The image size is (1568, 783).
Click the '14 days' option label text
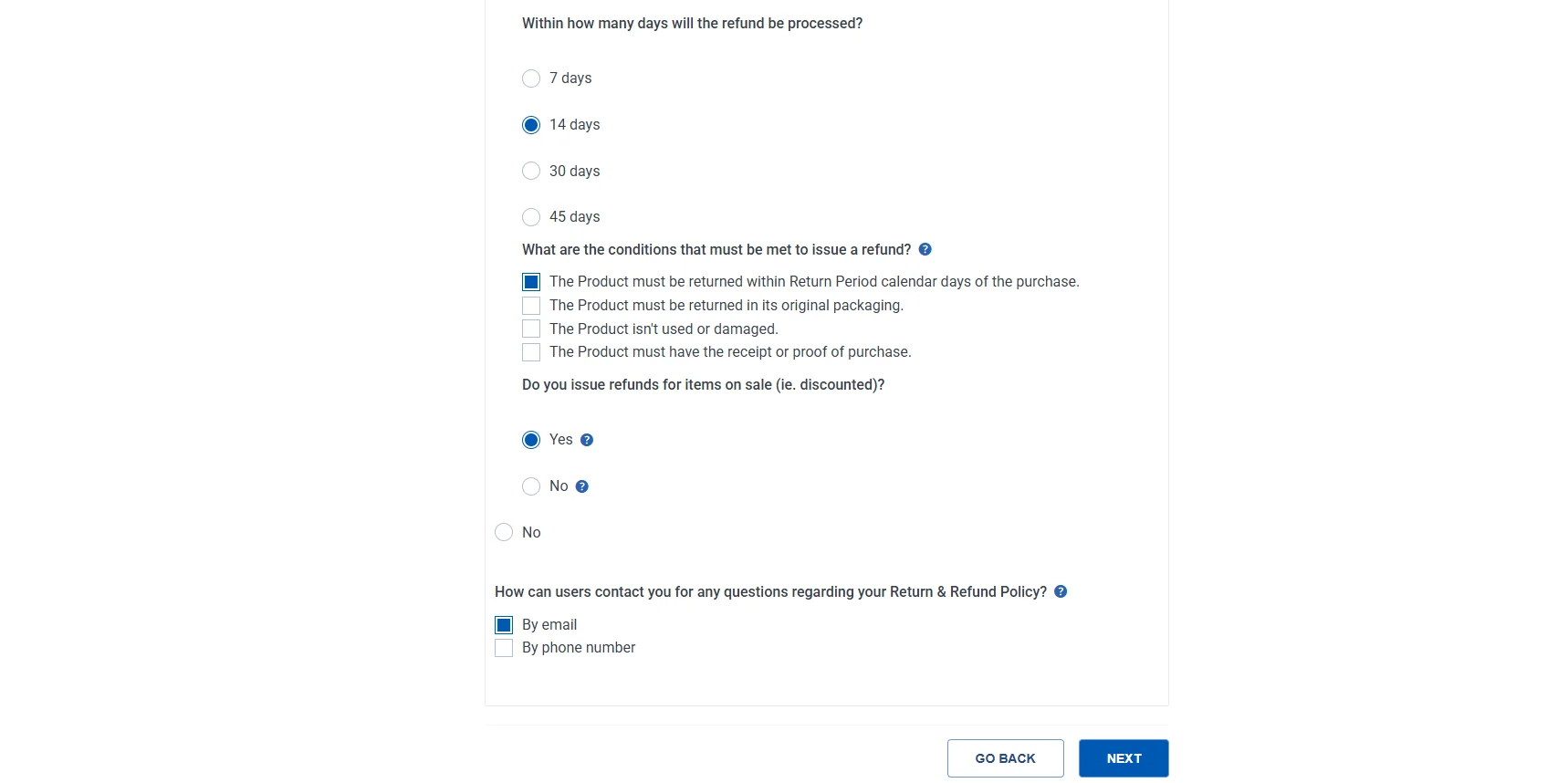[x=574, y=125]
